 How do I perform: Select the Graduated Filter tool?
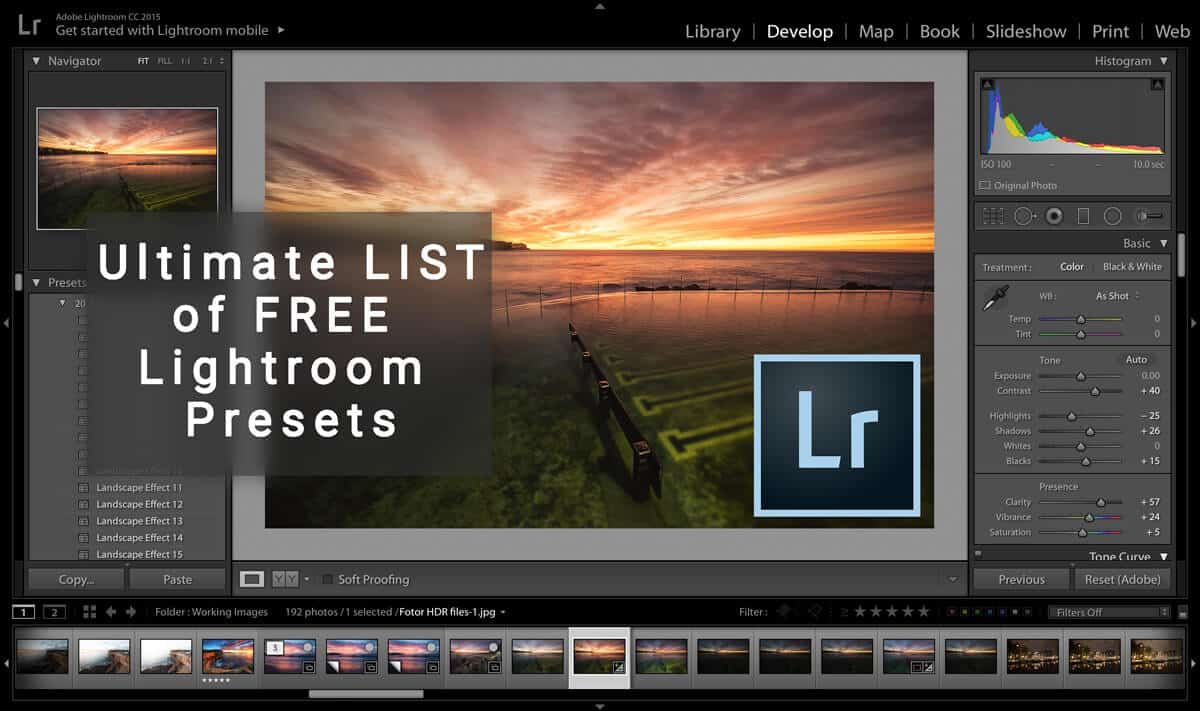(x=1083, y=215)
